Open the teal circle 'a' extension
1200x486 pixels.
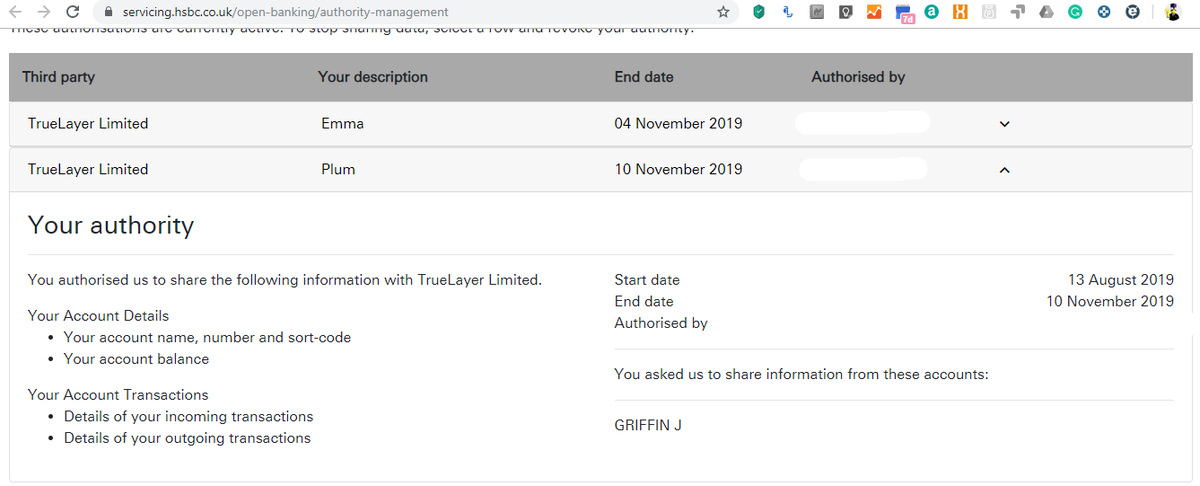pos(932,12)
